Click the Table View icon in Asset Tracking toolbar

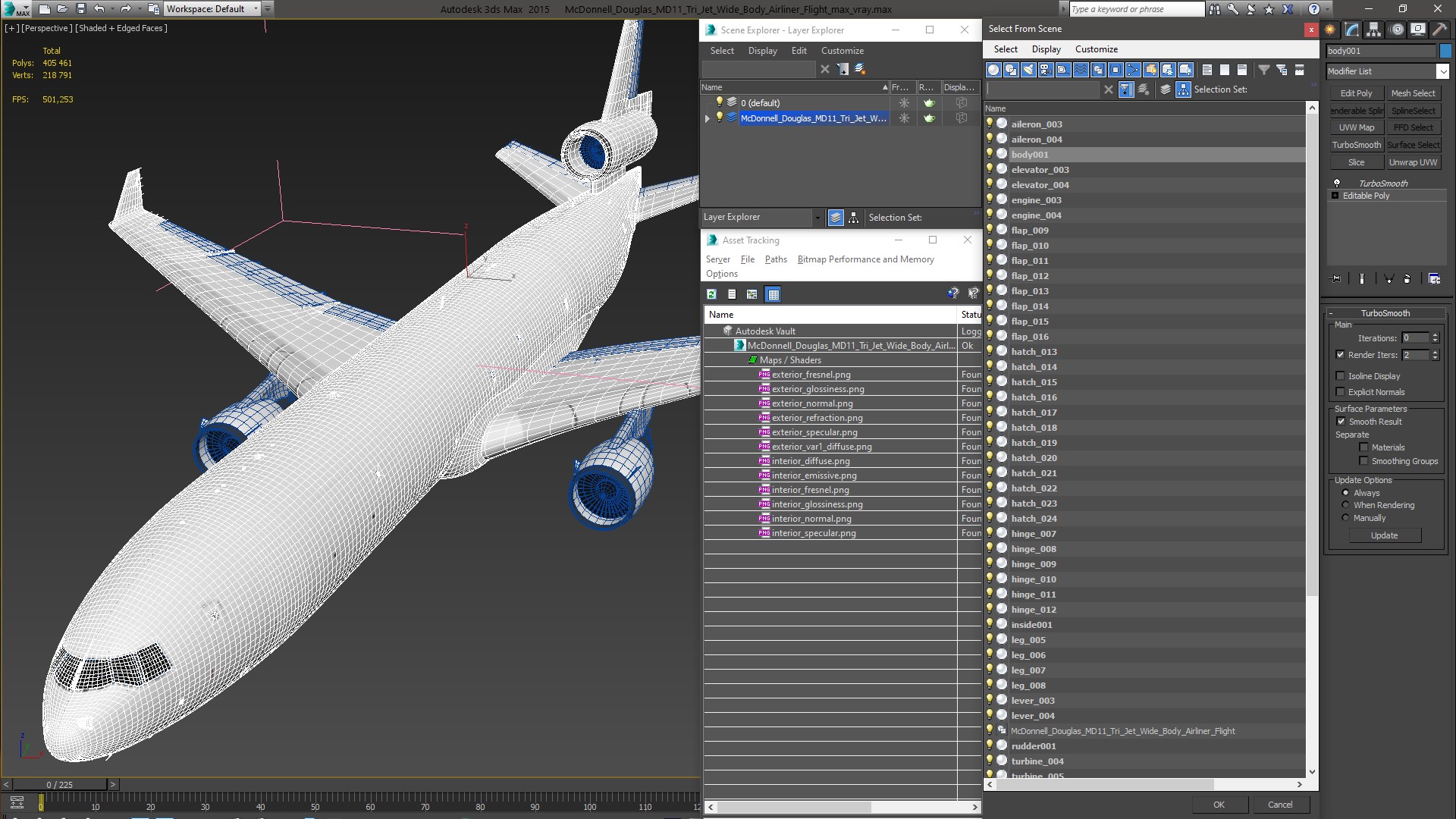pos(773,294)
